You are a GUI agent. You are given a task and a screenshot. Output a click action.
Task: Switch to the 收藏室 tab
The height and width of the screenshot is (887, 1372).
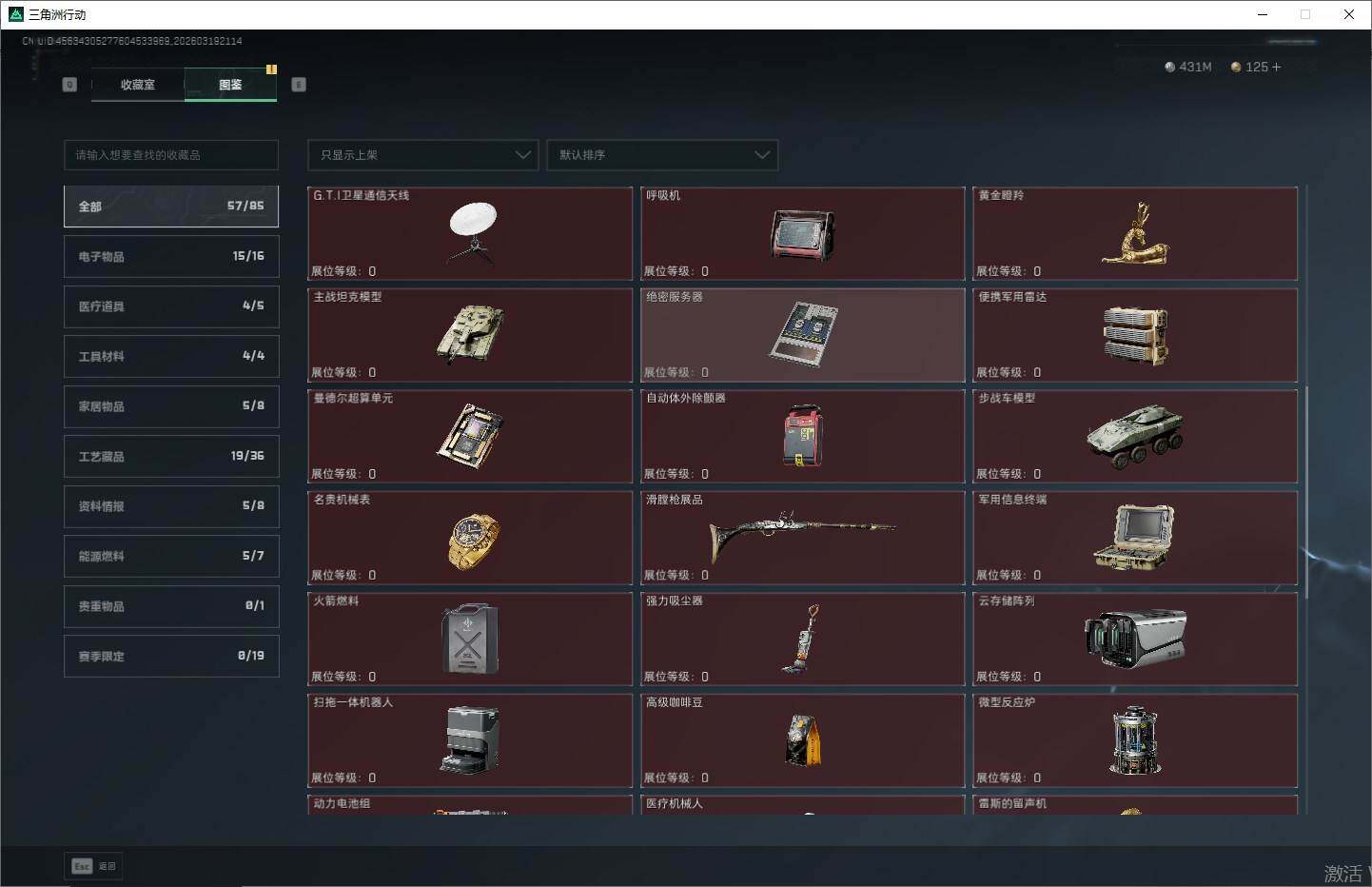pyautogui.click(x=138, y=85)
